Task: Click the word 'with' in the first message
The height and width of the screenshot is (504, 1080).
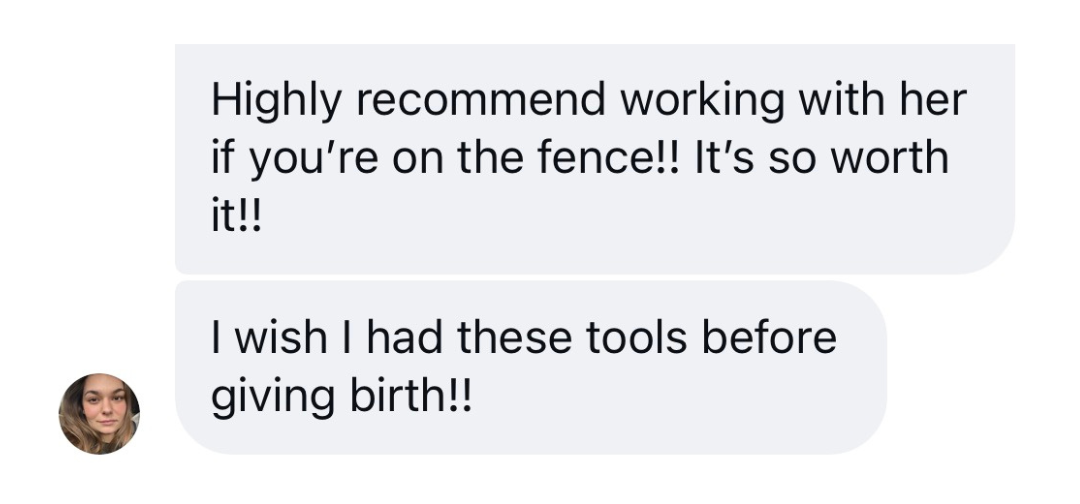Action: [841, 99]
